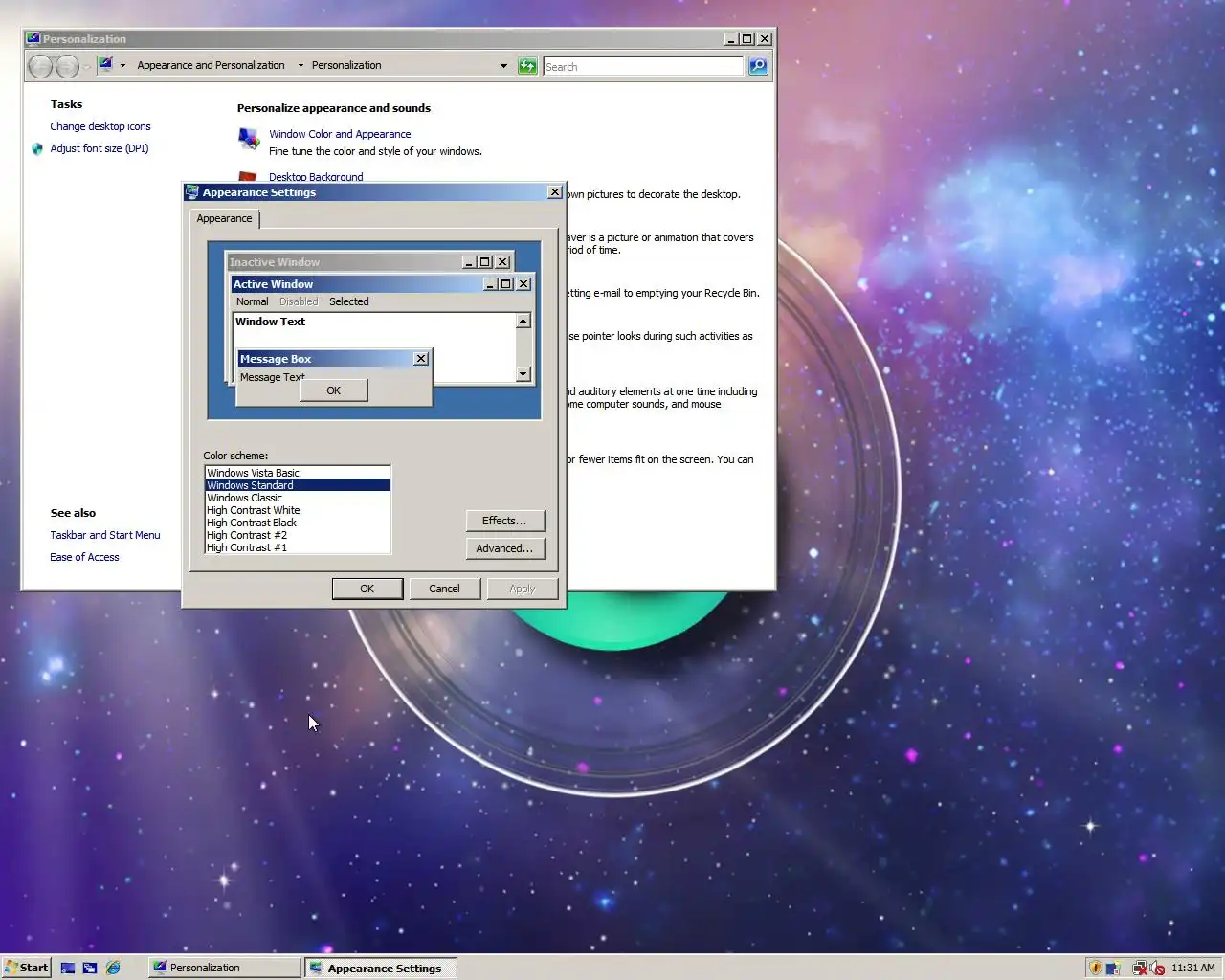1225x980 pixels.
Task: Open the address bar history dropdown
Action: point(503,66)
